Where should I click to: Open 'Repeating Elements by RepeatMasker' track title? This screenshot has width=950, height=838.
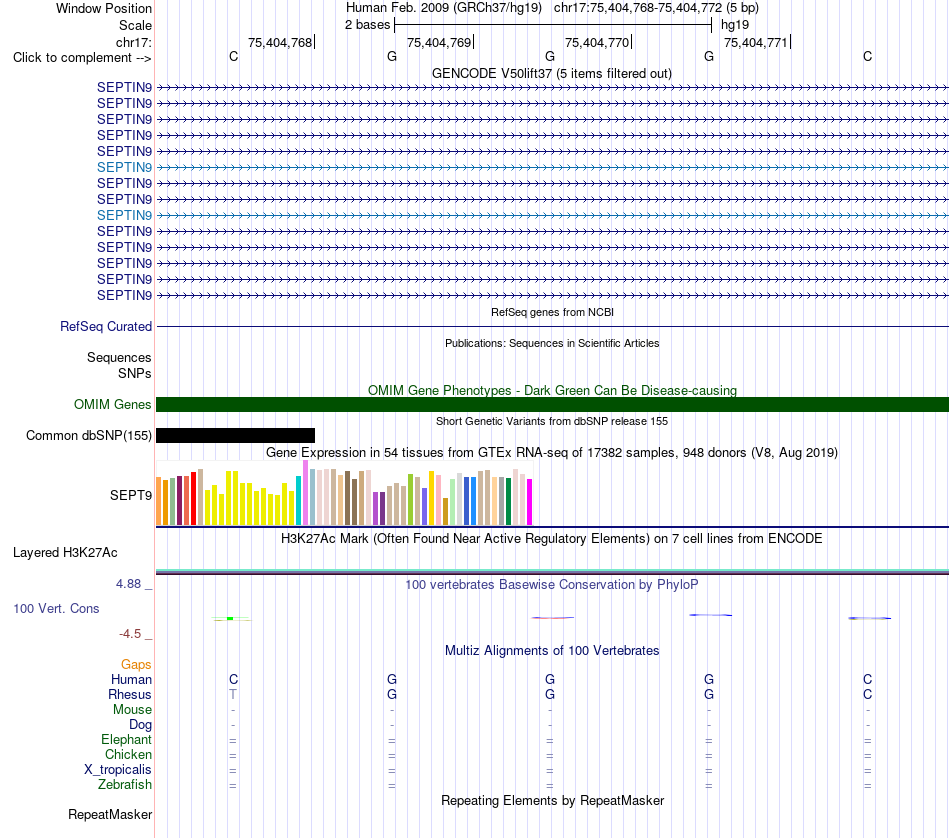pos(552,800)
